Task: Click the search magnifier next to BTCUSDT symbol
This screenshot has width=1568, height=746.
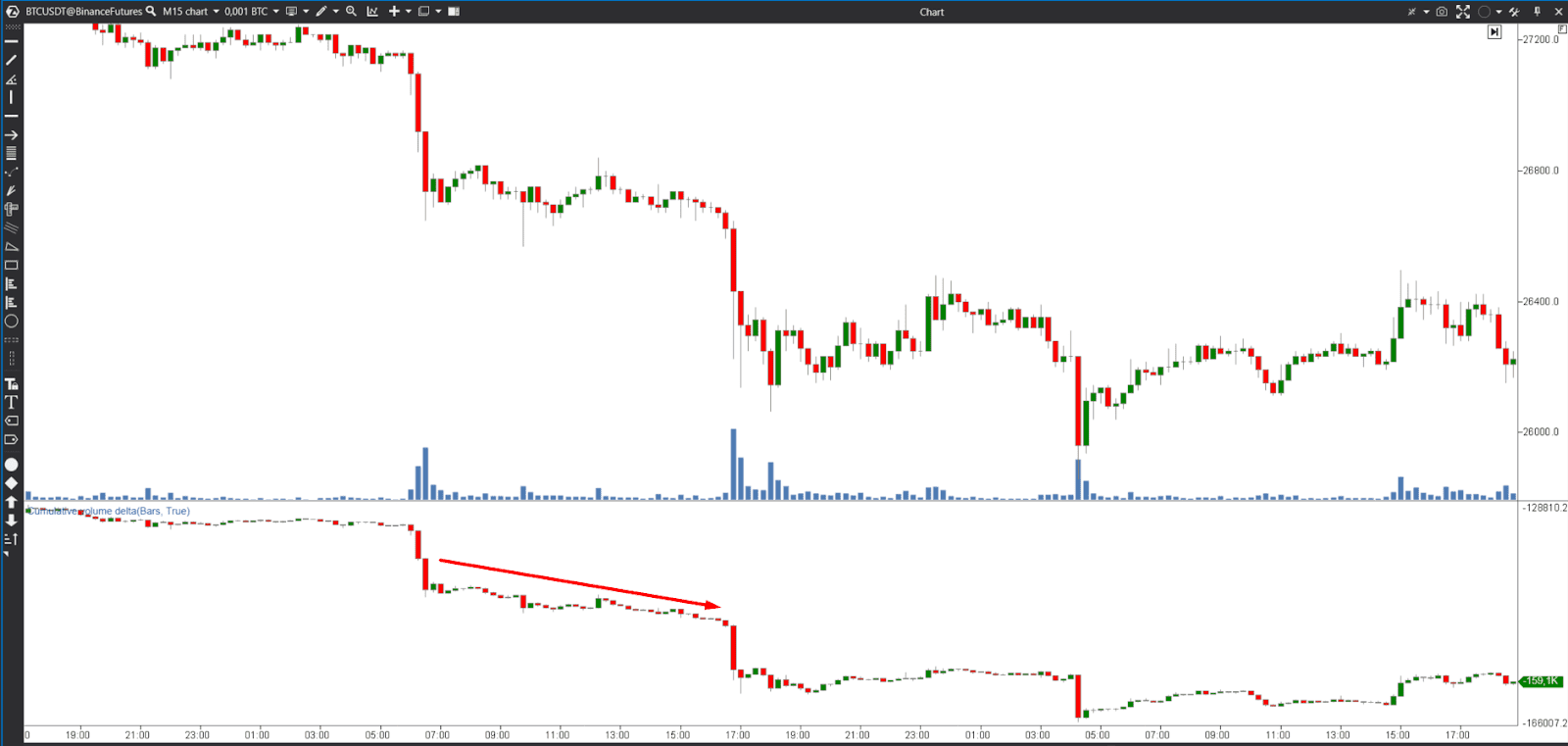Action: tap(151, 11)
